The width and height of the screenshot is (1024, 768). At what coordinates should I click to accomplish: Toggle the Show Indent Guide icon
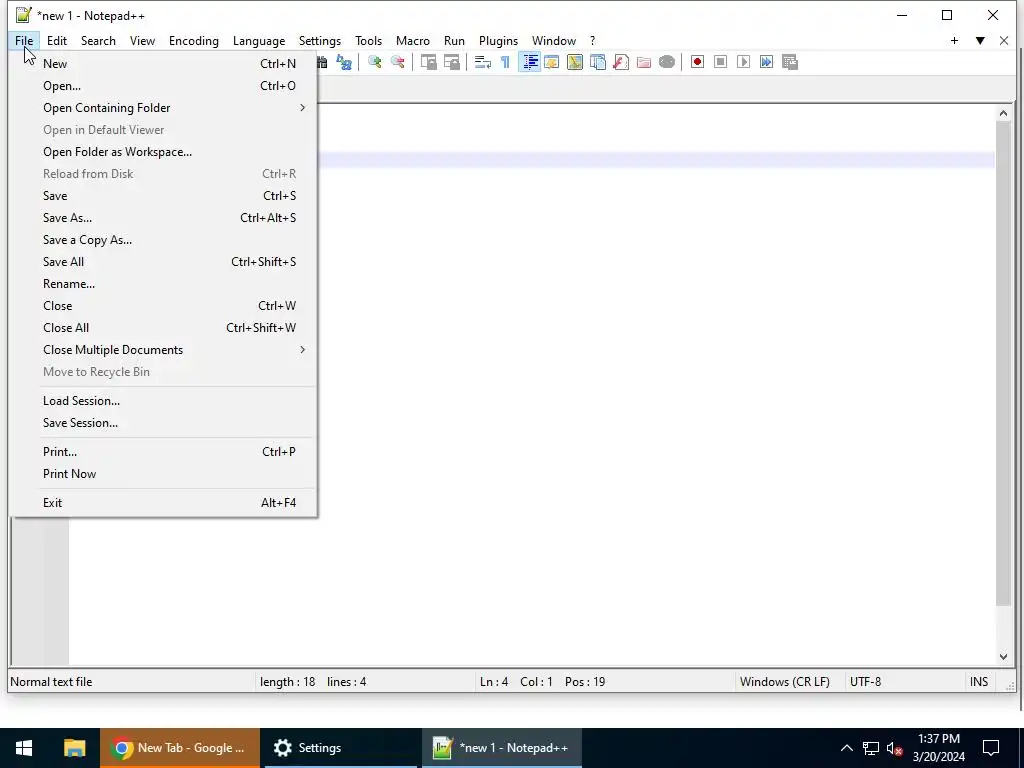click(x=530, y=62)
